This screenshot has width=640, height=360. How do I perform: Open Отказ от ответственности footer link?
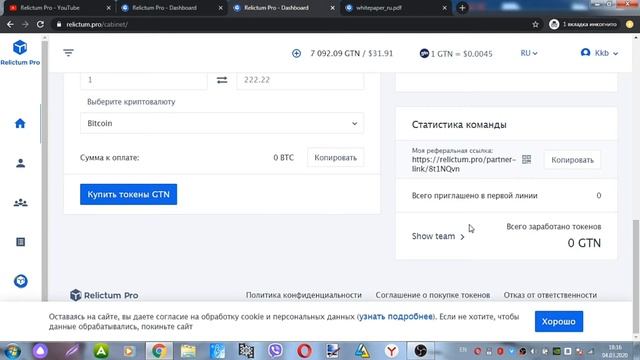point(550,295)
